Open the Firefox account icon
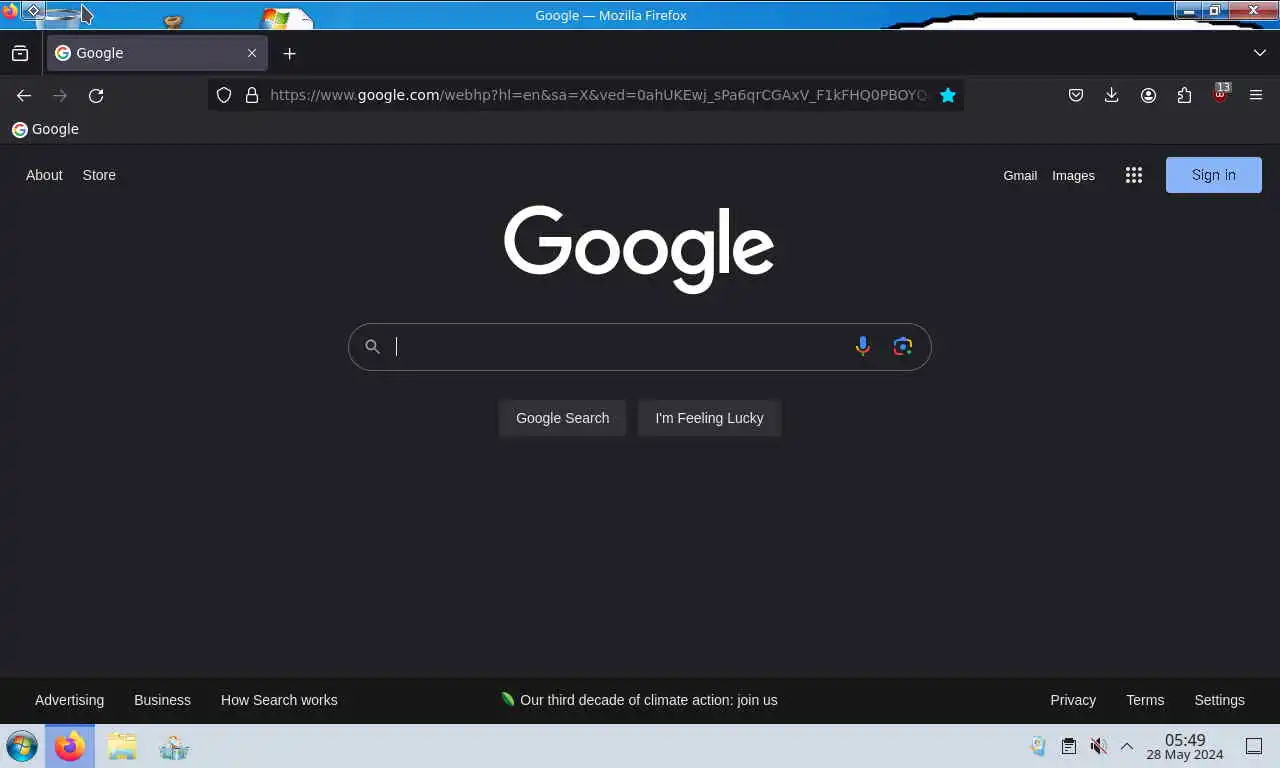The height and width of the screenshot is (768, 1280). 1148,95
